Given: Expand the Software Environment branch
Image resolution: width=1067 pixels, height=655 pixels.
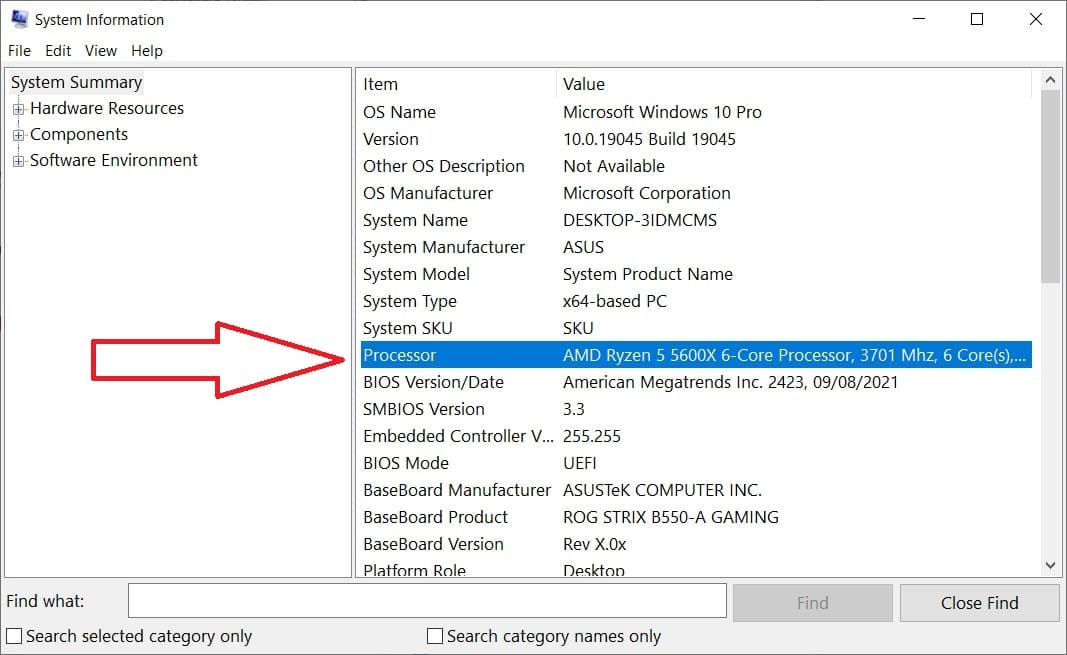Looking at the screenshot, I should (x=20, y=160).
